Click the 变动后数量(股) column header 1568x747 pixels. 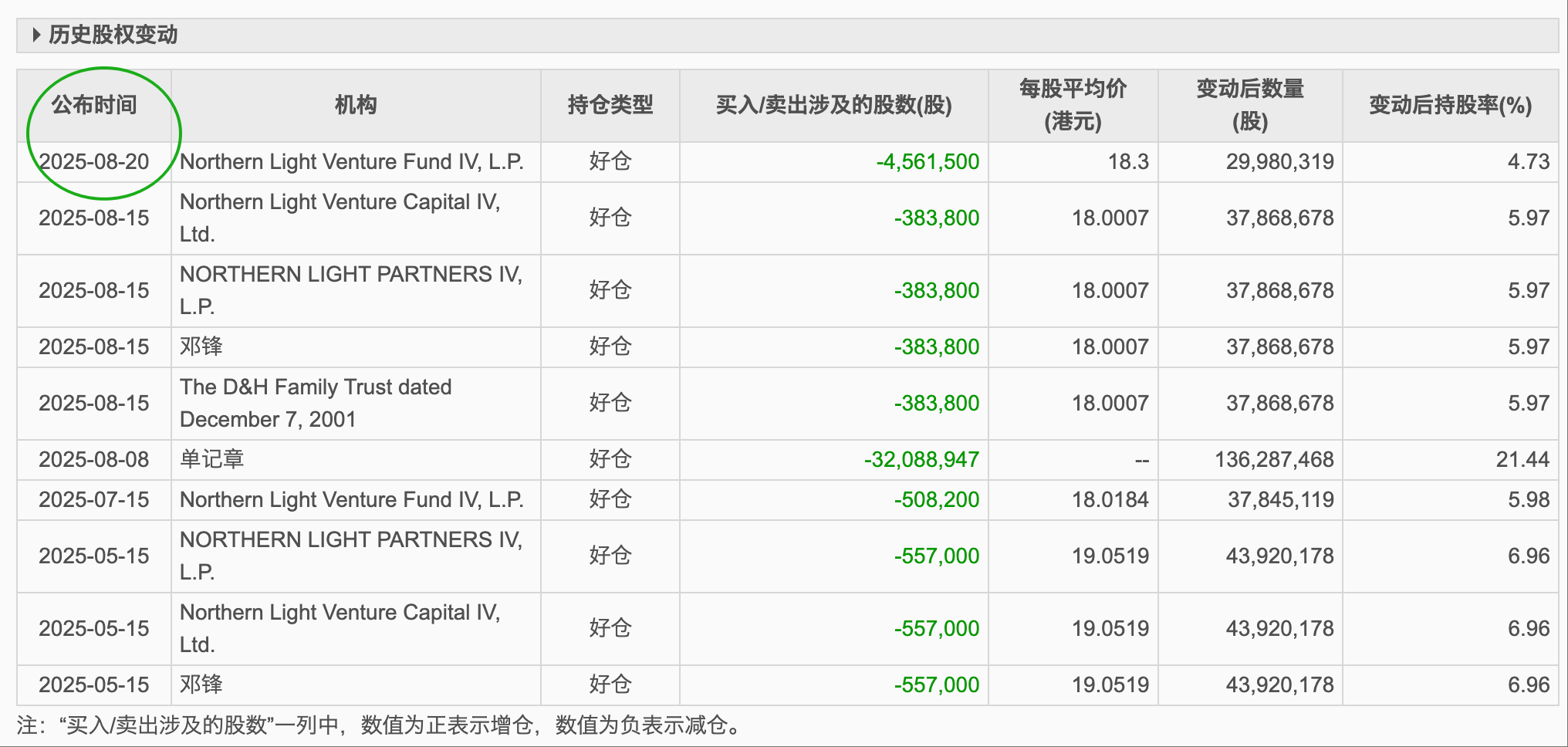tap(1251, 105)
